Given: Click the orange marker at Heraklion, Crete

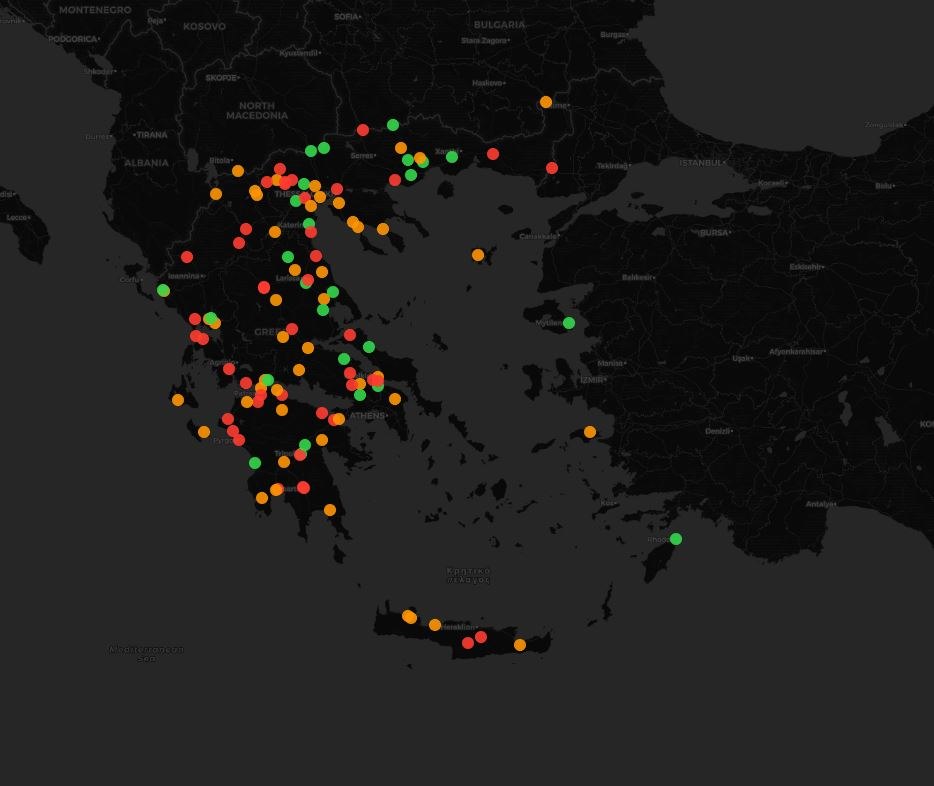Looking at the screenshot, I should click(435, 625).
